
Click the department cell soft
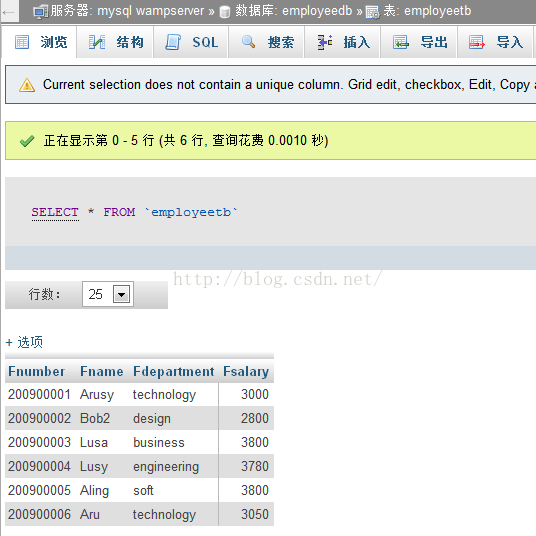point(143,490)
